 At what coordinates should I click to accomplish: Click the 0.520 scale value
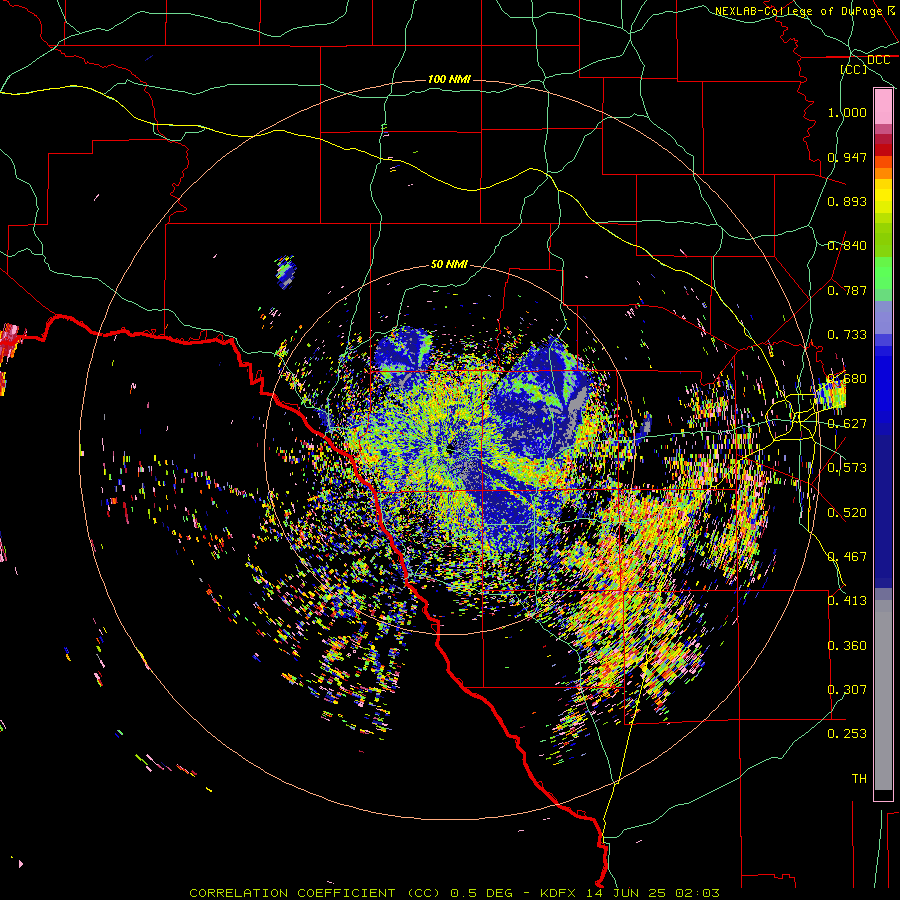[847, 513]
